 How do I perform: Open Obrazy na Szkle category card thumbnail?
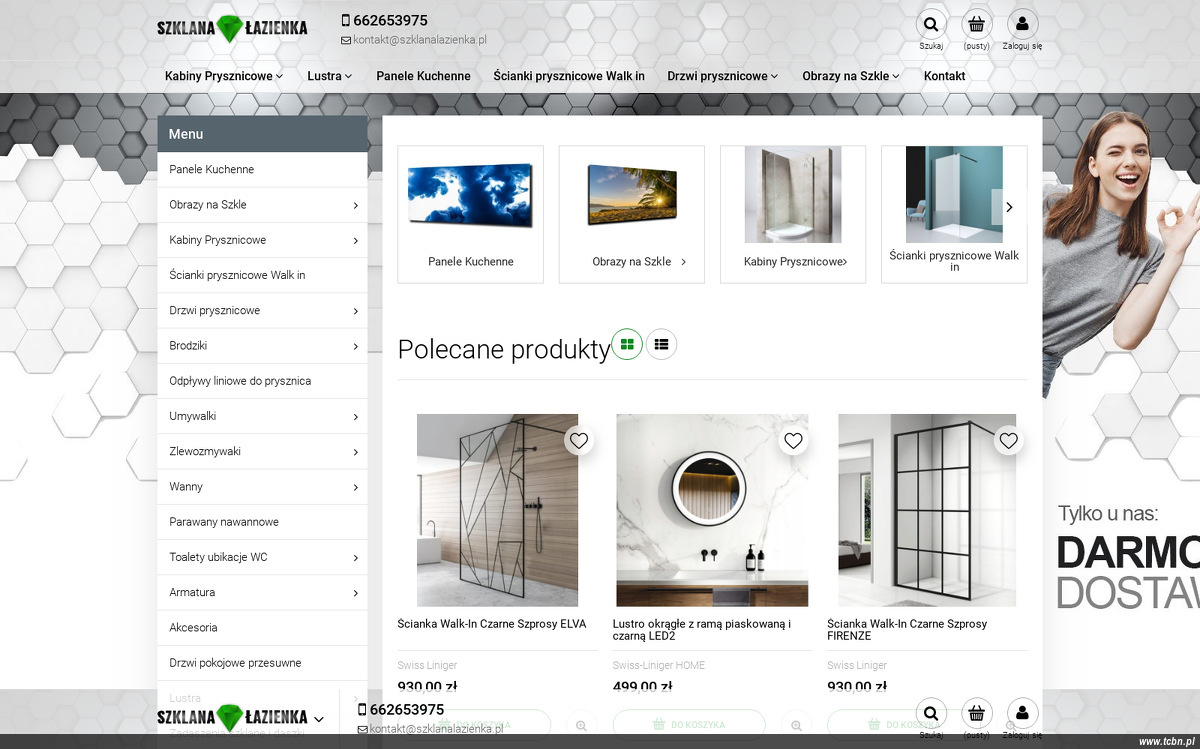pos(632,195)
